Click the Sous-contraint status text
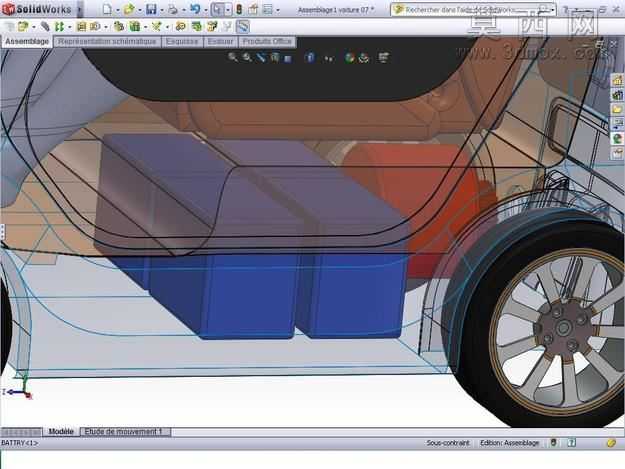 pyautogui.click(x=448, y=443)
